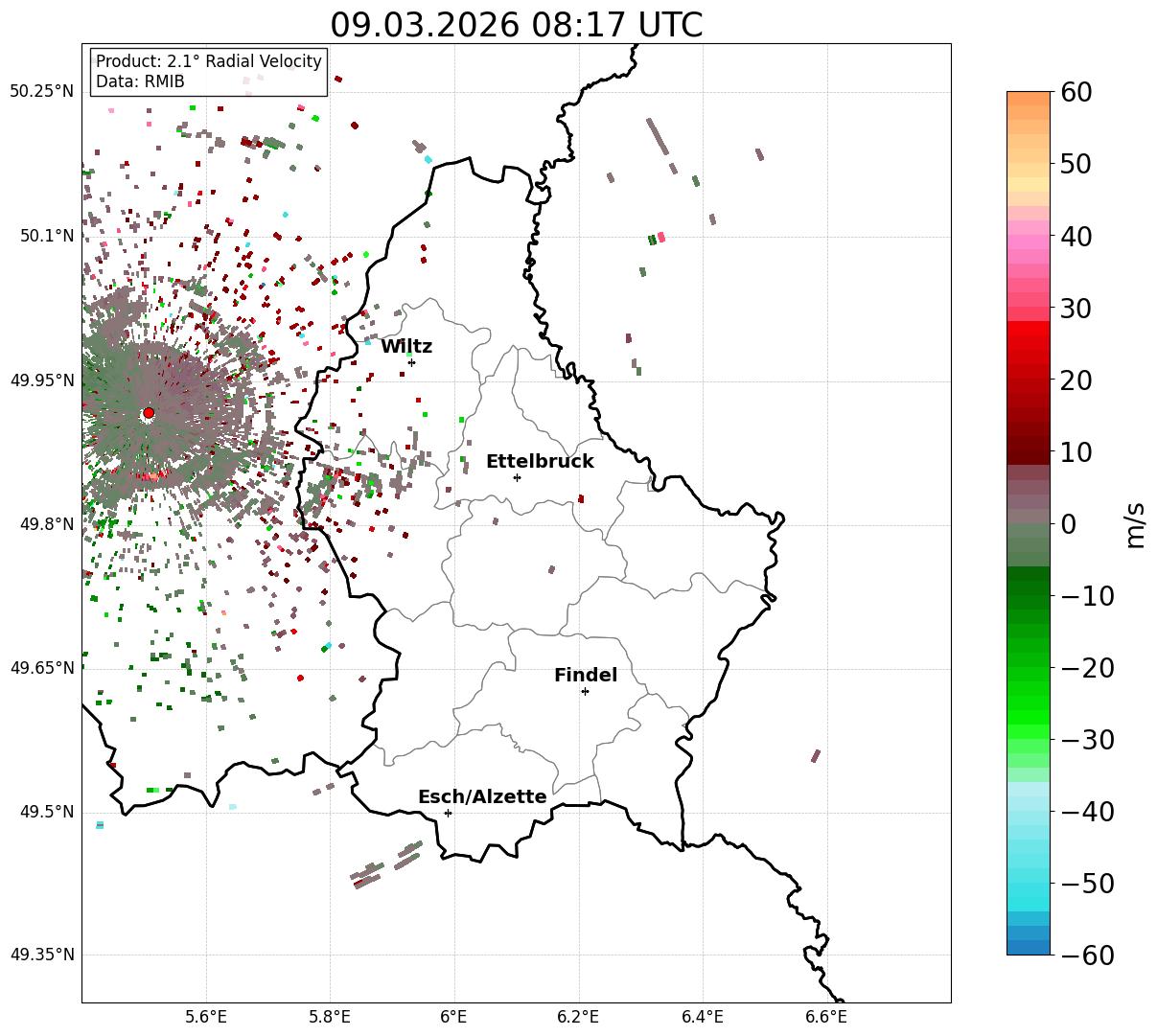Click the Data: RMIB text
The image size is (1157, 1036).
click(140, 81)
